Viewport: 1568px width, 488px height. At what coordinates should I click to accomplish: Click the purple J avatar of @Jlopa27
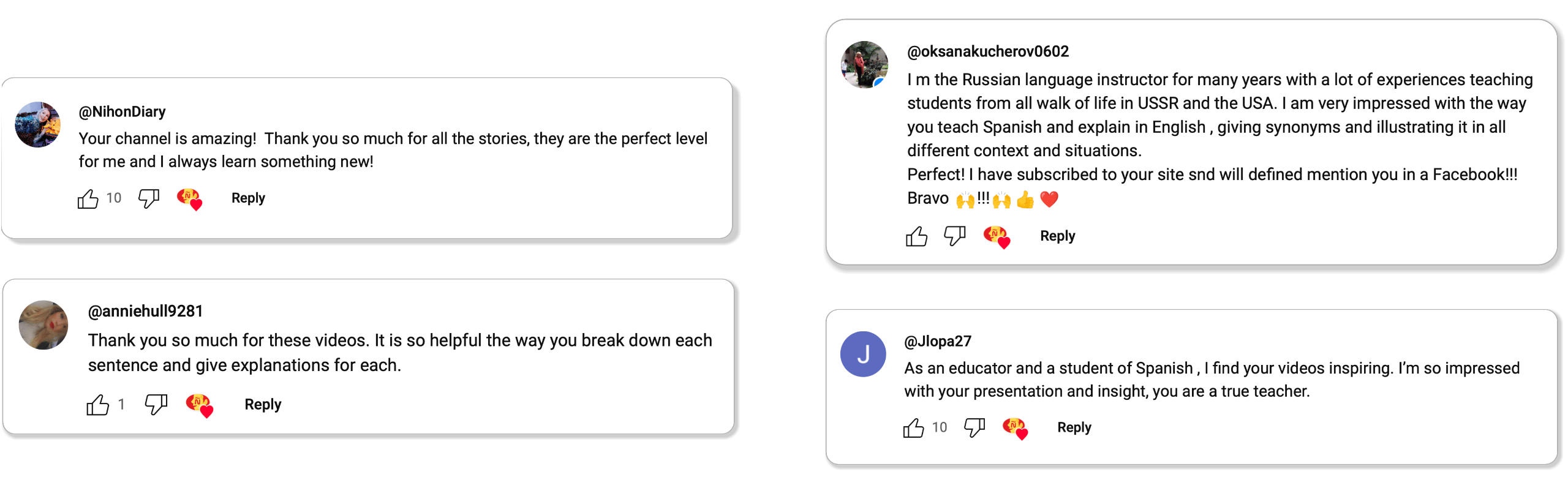coord(863,354)
